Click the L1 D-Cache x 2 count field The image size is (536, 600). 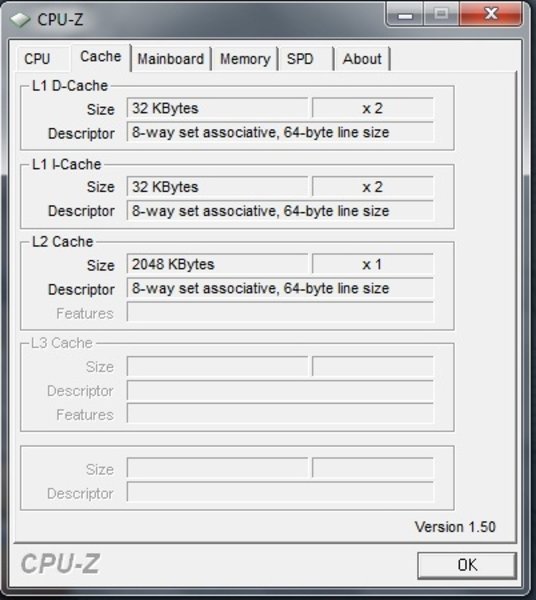[x=373, y=108]
